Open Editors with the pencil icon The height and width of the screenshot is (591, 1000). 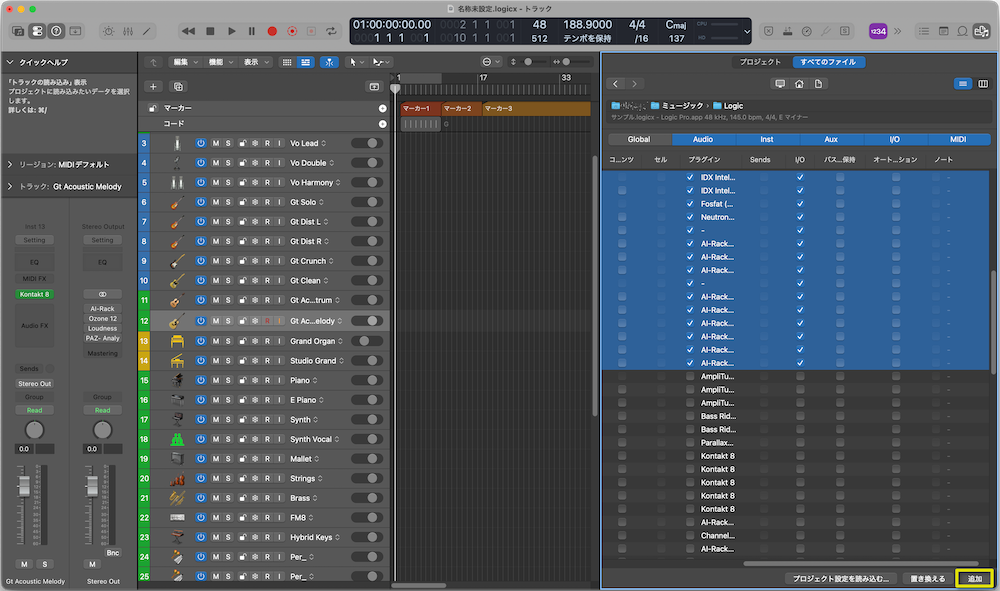(147, 31)
